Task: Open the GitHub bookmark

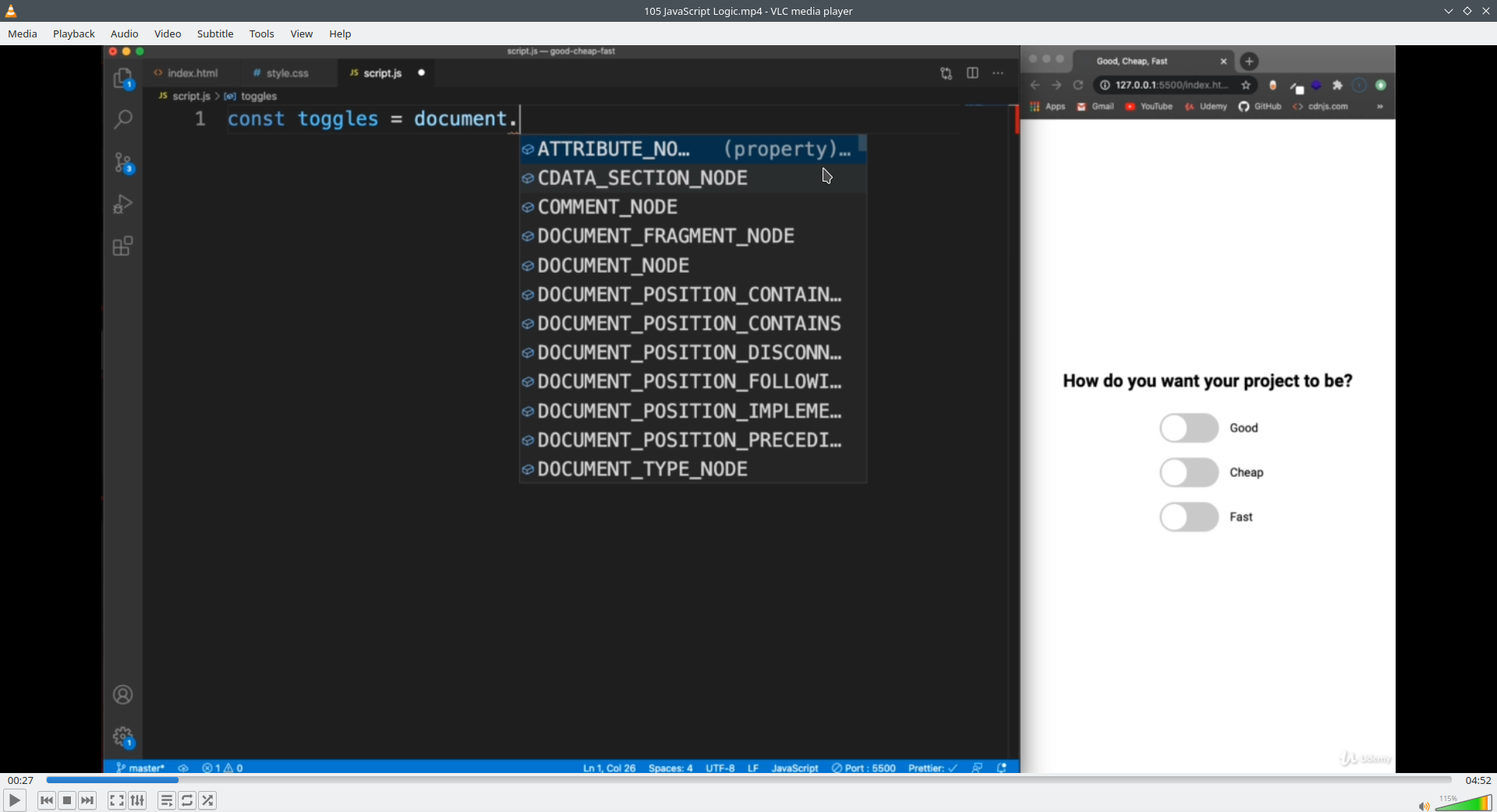Action: pos(1260,107)
